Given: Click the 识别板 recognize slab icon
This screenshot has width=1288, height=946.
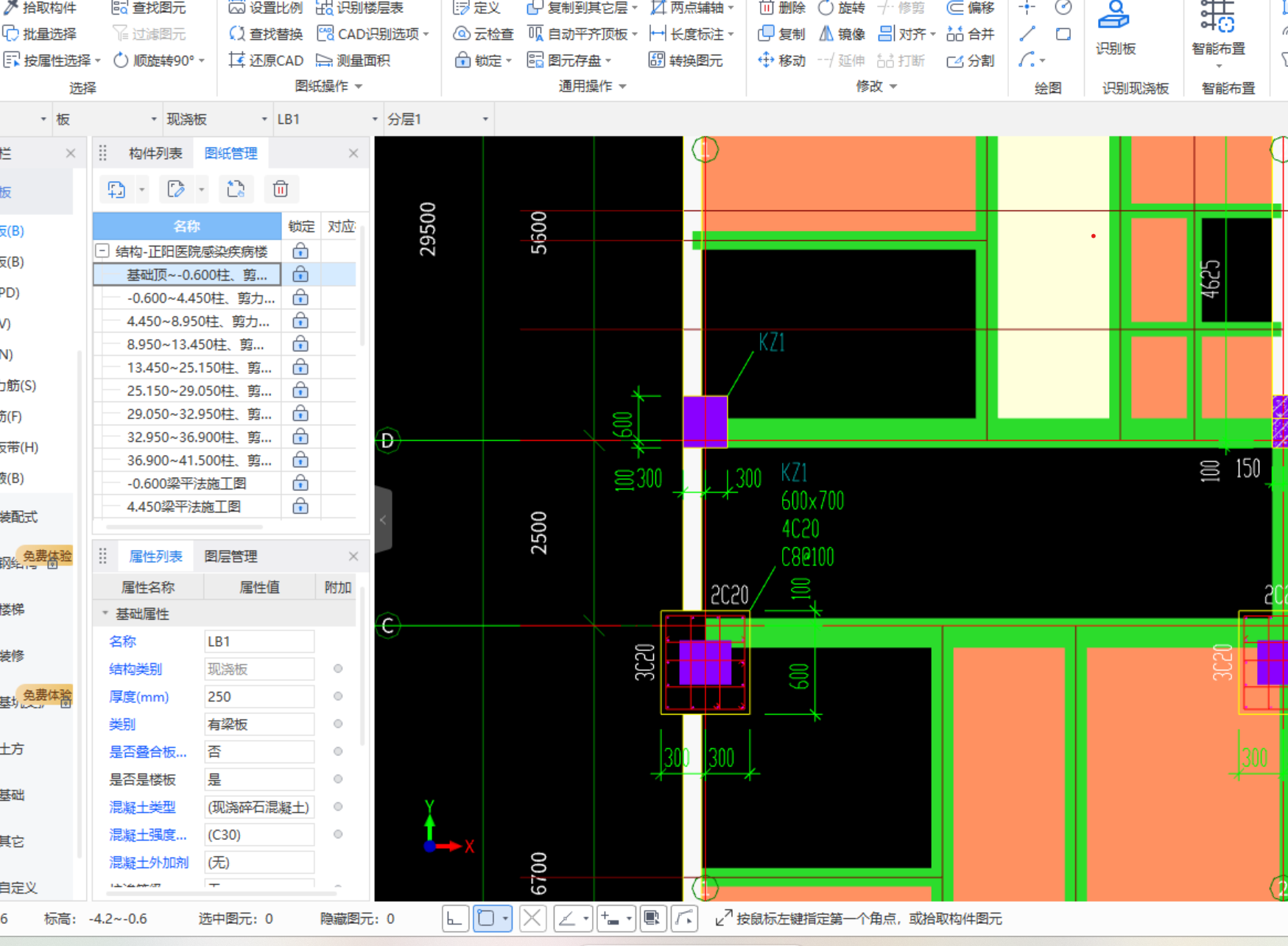Looking at the screenshot, I should point(1115,28).
